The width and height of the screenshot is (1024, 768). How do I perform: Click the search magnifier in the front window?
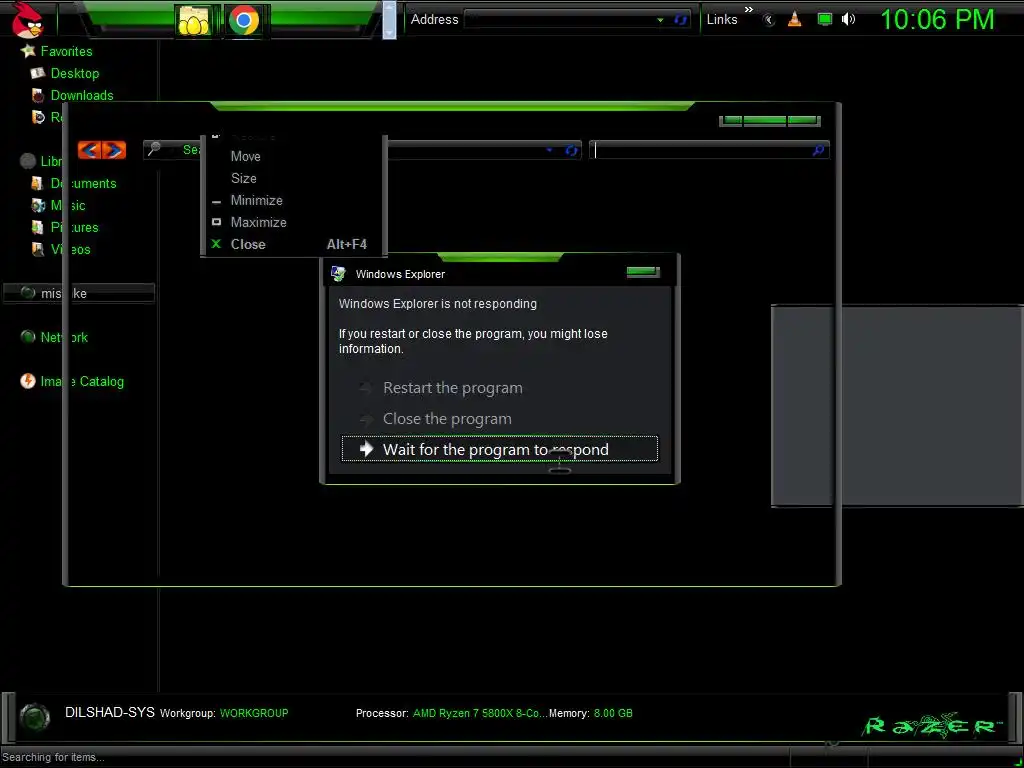[818, 150]
